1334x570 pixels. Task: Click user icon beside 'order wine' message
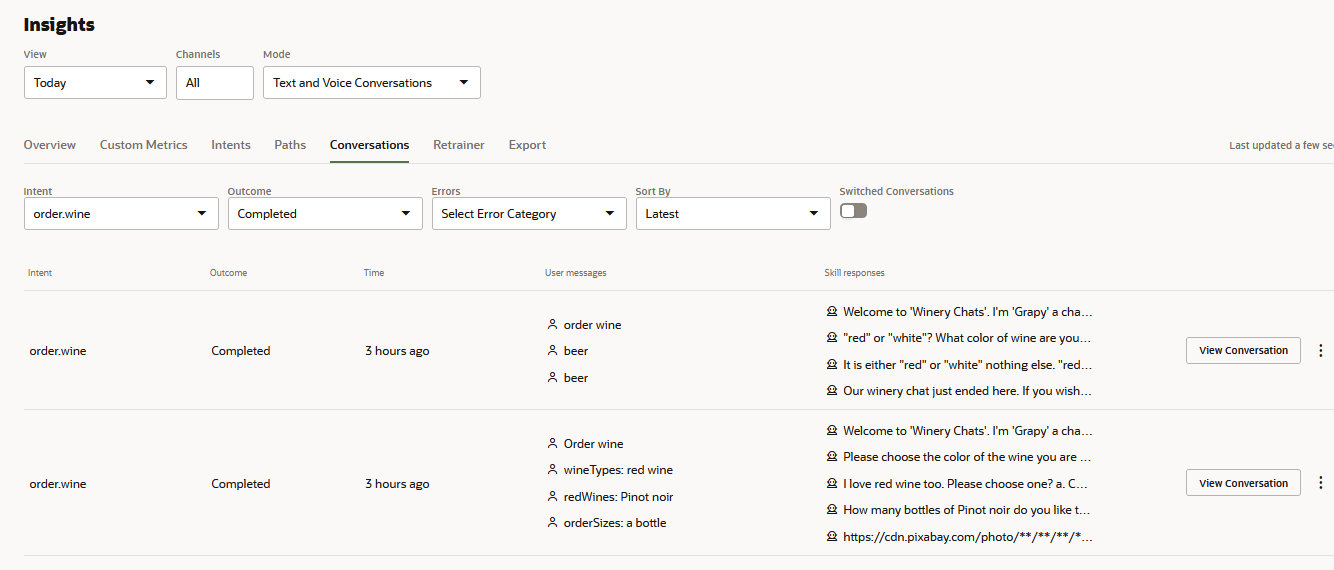point(552,325)
